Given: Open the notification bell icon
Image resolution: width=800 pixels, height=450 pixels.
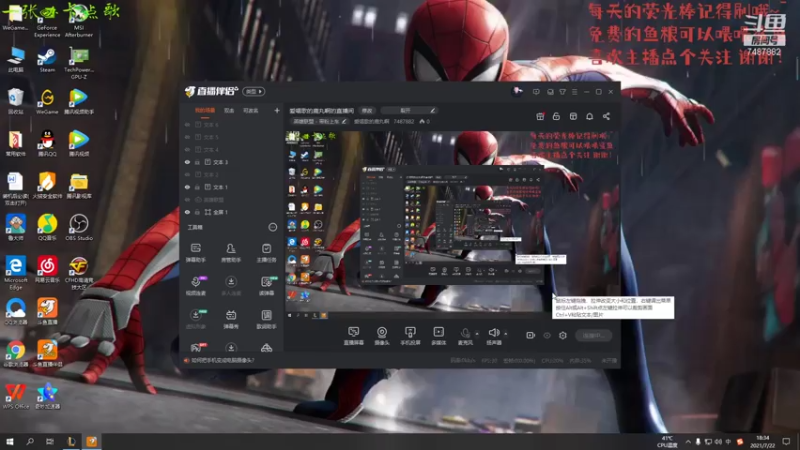Looking at the screenshot, I should pyautogui.click(x=589, y=116).
